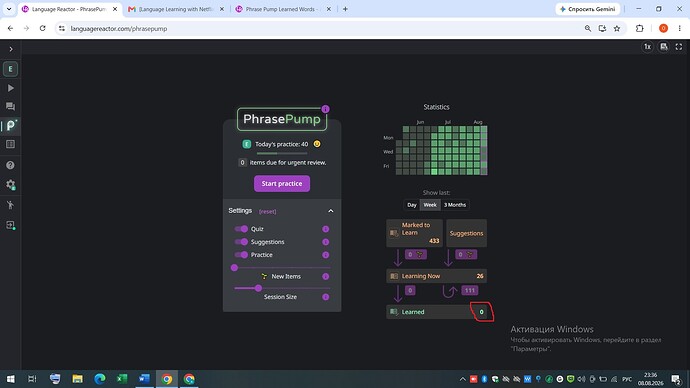
Task: Click the reset settings link
Action: tap(268, 212)
